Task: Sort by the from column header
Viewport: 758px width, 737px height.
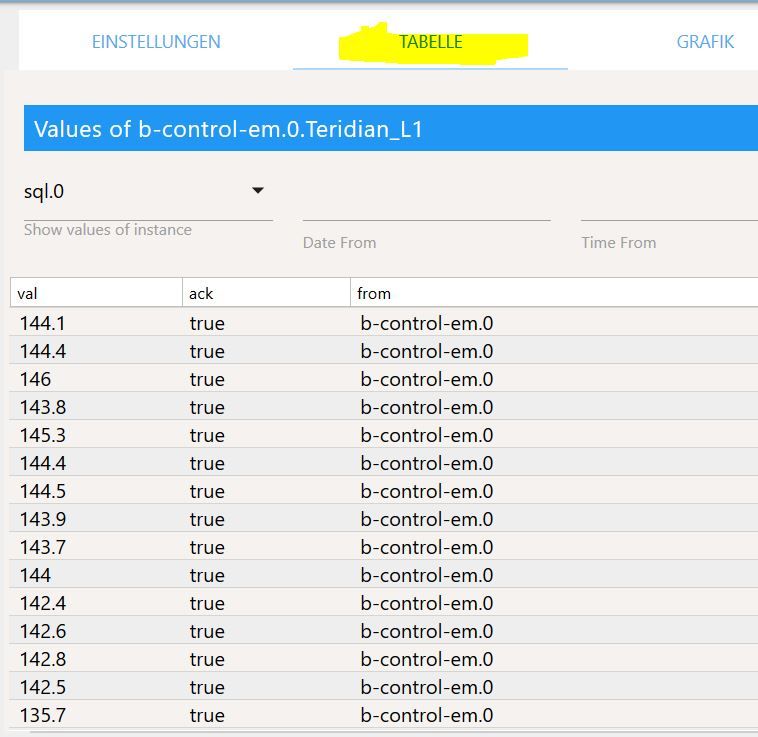Action: pyautogui.click(x=554, y=293)
